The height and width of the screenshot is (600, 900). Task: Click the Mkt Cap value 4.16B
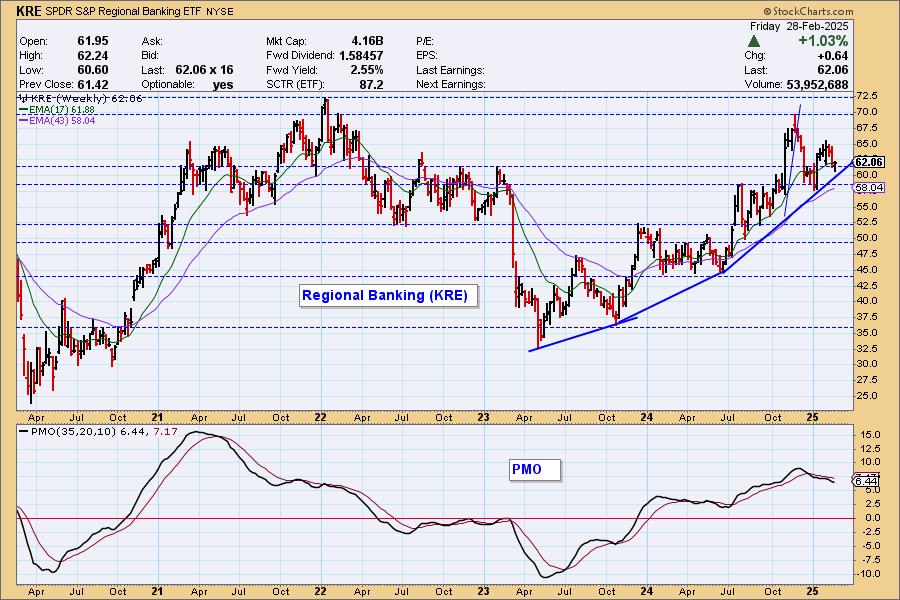[x=367, y=41]
